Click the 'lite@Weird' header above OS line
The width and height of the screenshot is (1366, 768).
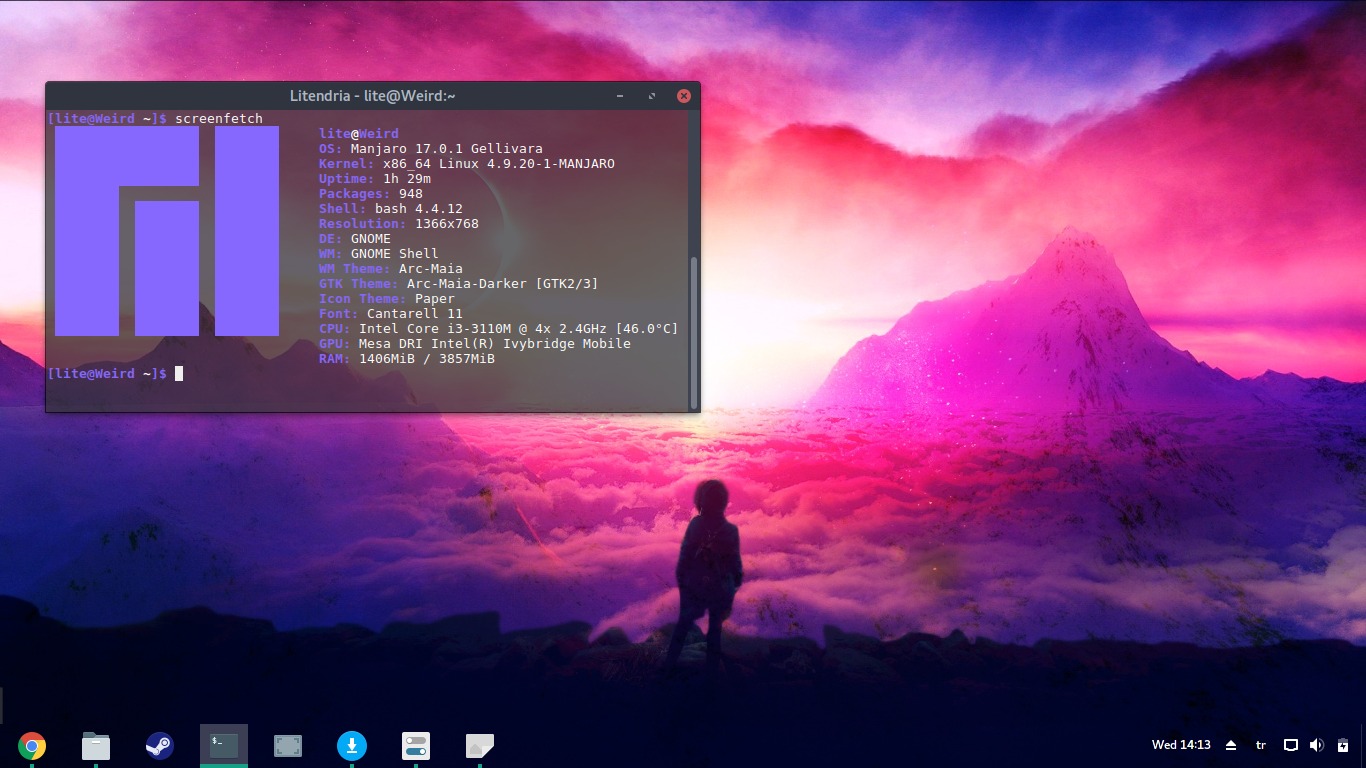click(x=359, y=134)
